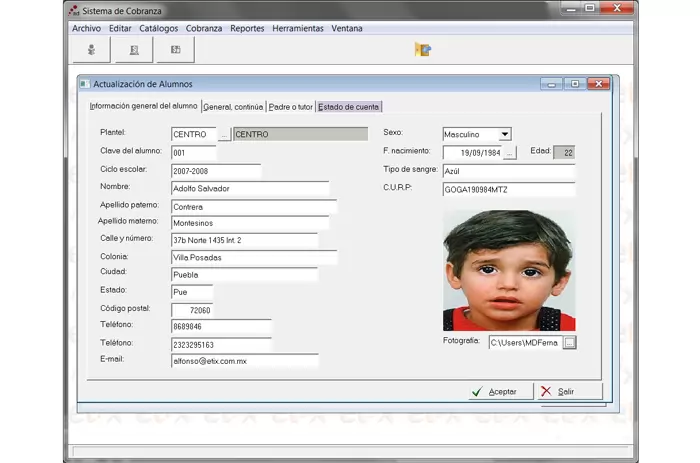Switch to Estado de cuenta tab

tap(349, 107)
